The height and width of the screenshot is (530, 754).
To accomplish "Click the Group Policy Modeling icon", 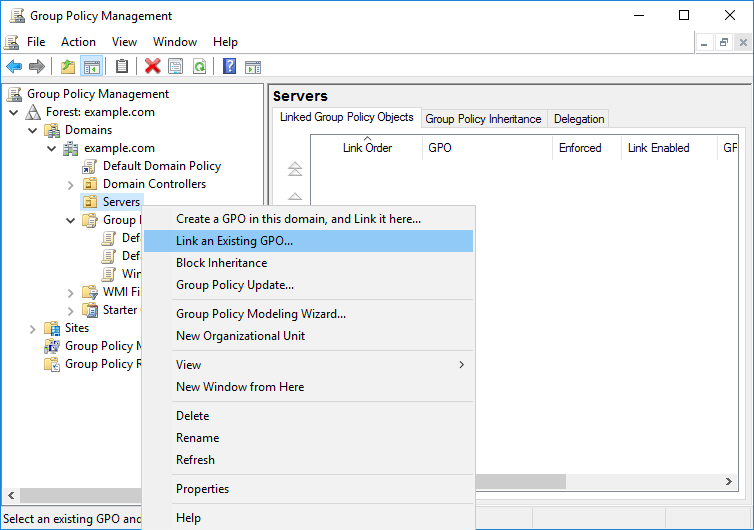I will [52, 346].
